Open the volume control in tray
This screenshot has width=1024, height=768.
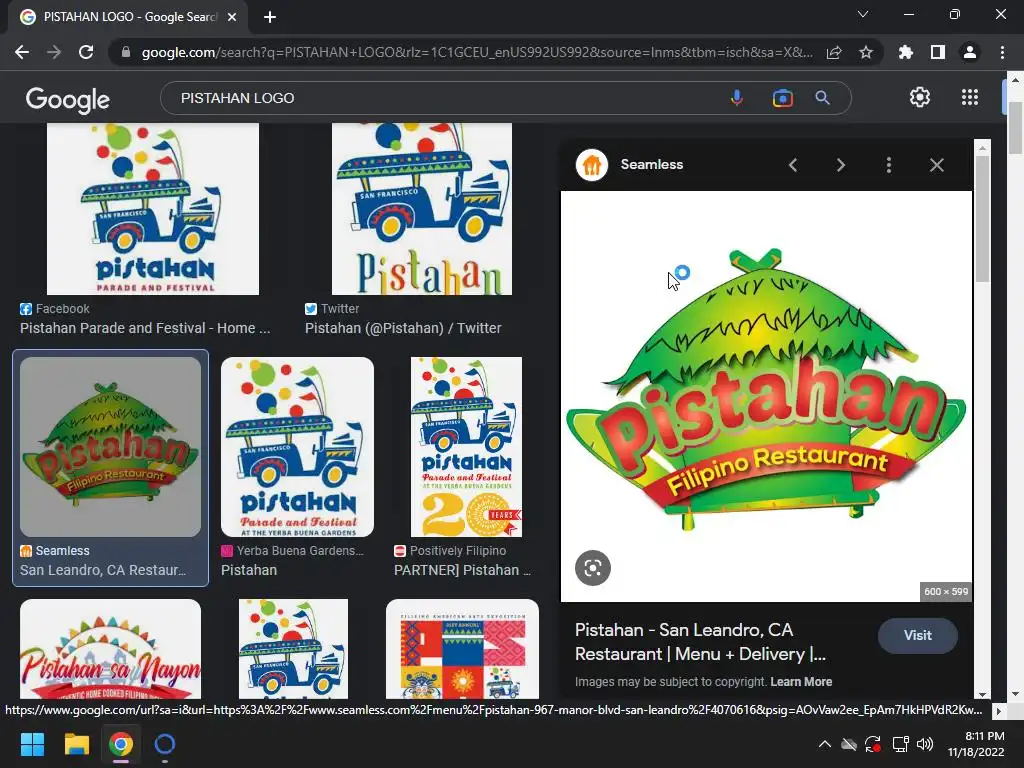coord(925,744)
